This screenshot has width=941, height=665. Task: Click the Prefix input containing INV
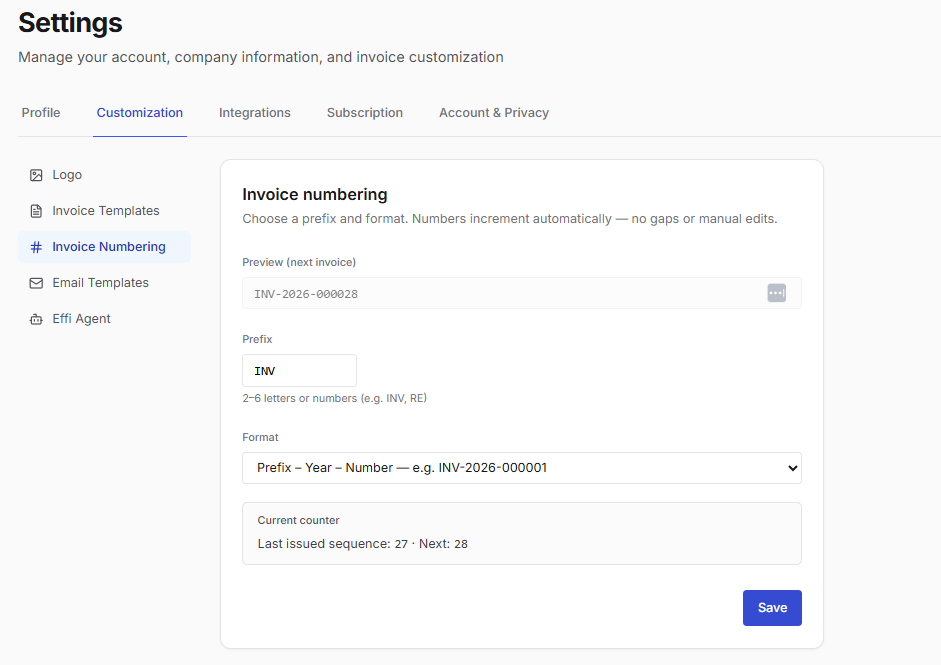pyautogui.click(x=299, y=371)
